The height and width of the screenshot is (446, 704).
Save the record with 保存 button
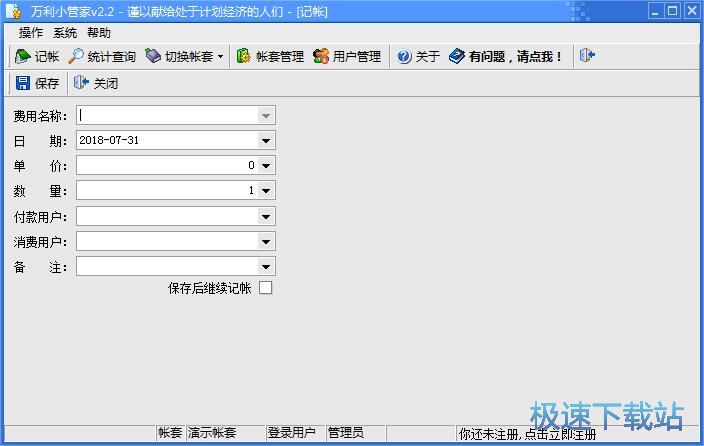pos(37,83)
